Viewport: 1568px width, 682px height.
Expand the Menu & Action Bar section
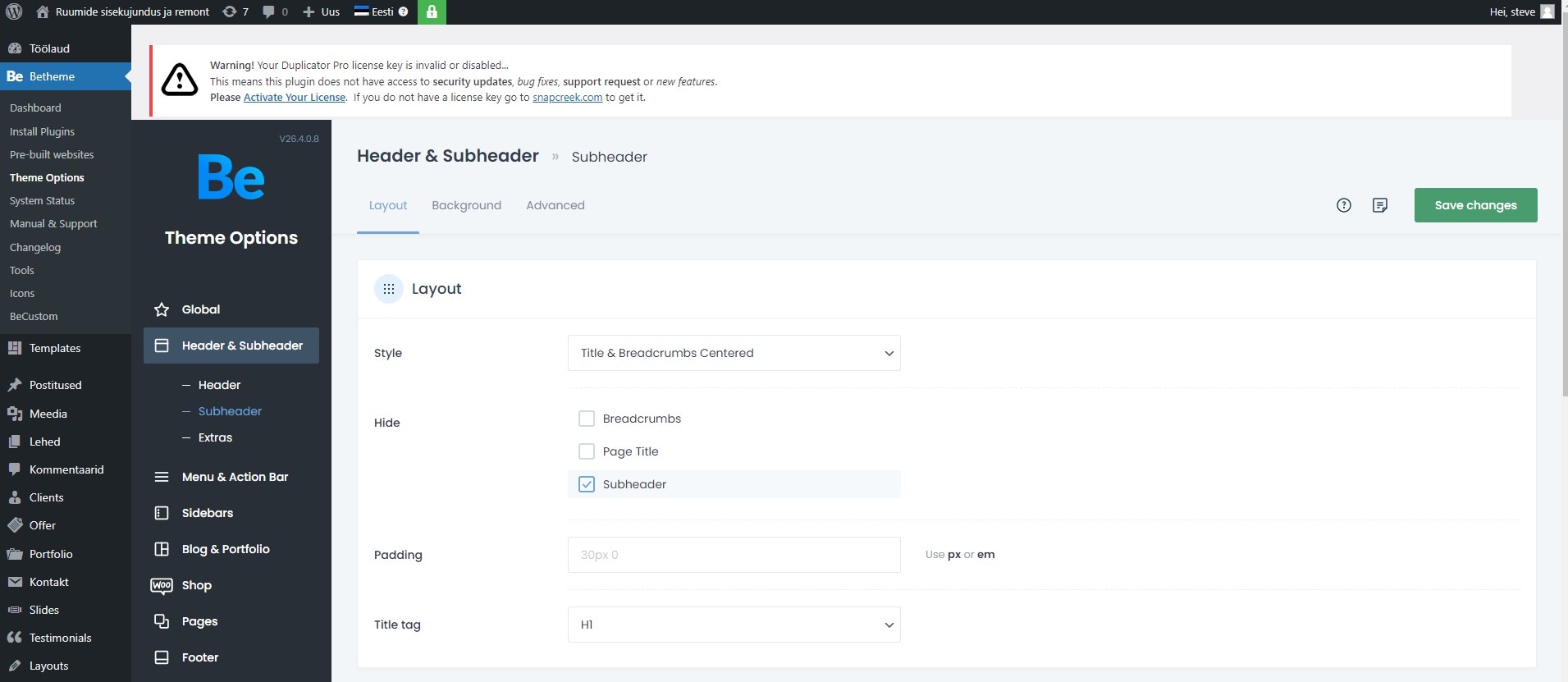[x=235, y=477]
